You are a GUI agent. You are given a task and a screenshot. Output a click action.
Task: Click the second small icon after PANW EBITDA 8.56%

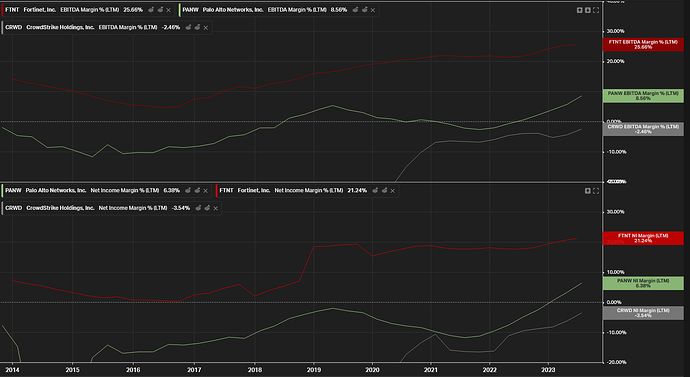[365, 10]
